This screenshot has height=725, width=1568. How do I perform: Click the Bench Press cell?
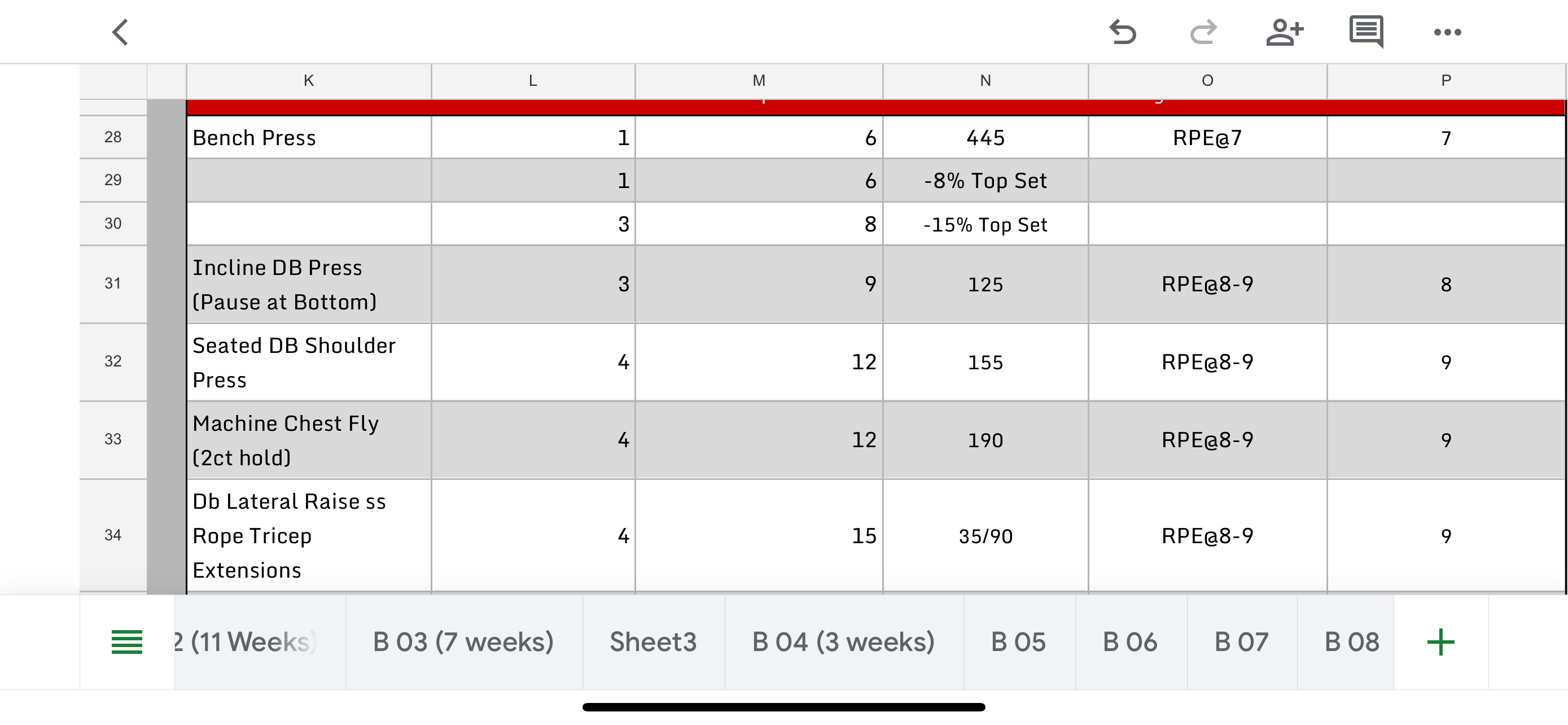(309, 138)
